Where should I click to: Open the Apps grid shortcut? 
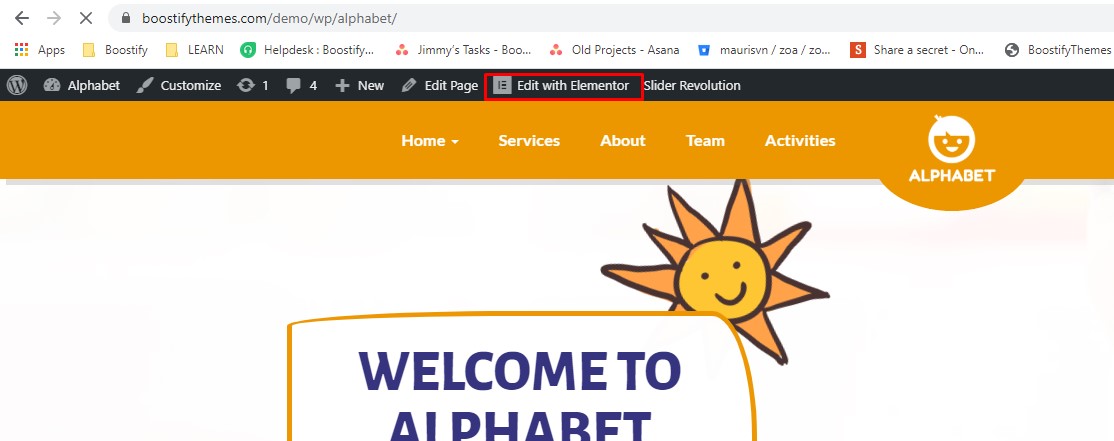pos(40,50)
